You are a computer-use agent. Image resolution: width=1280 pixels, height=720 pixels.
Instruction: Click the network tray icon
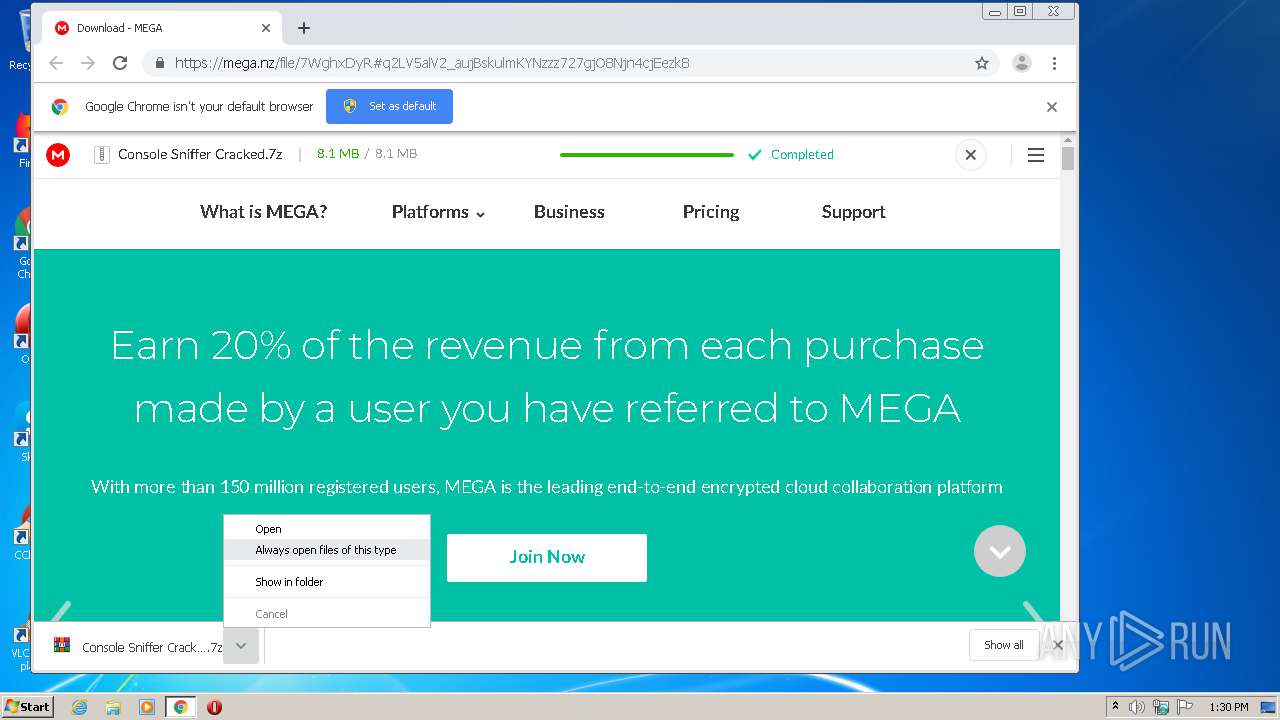click(x=1160, y=707)
